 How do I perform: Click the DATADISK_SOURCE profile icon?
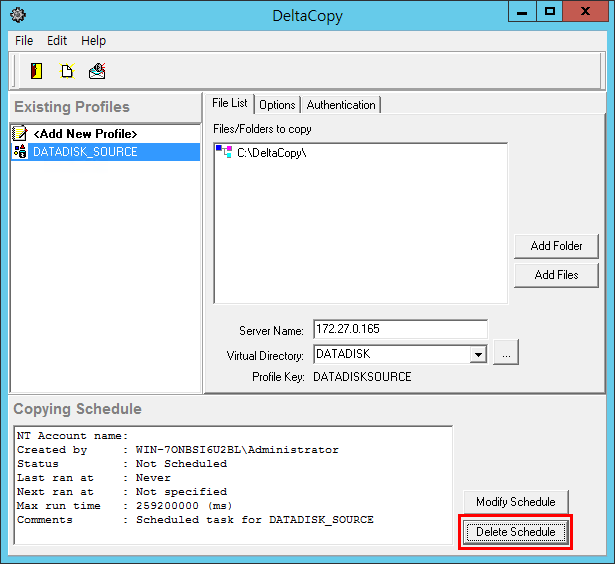(x=19, y=152)
